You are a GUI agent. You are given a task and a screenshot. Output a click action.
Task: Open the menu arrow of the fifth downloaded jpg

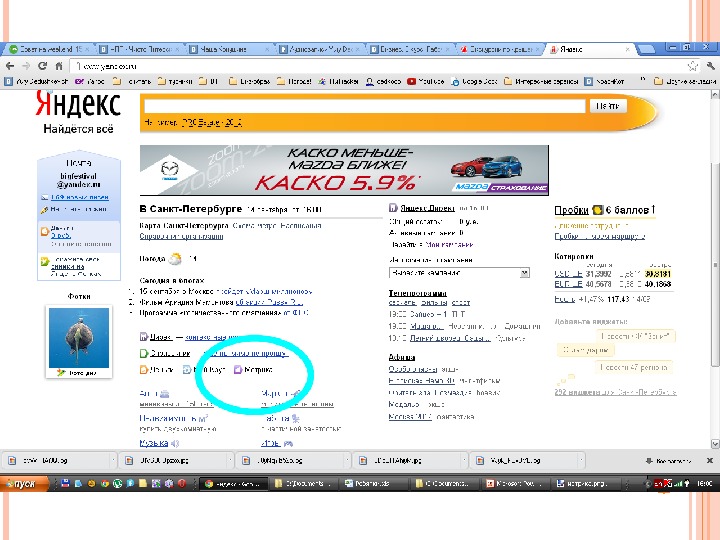click(581, 460)
